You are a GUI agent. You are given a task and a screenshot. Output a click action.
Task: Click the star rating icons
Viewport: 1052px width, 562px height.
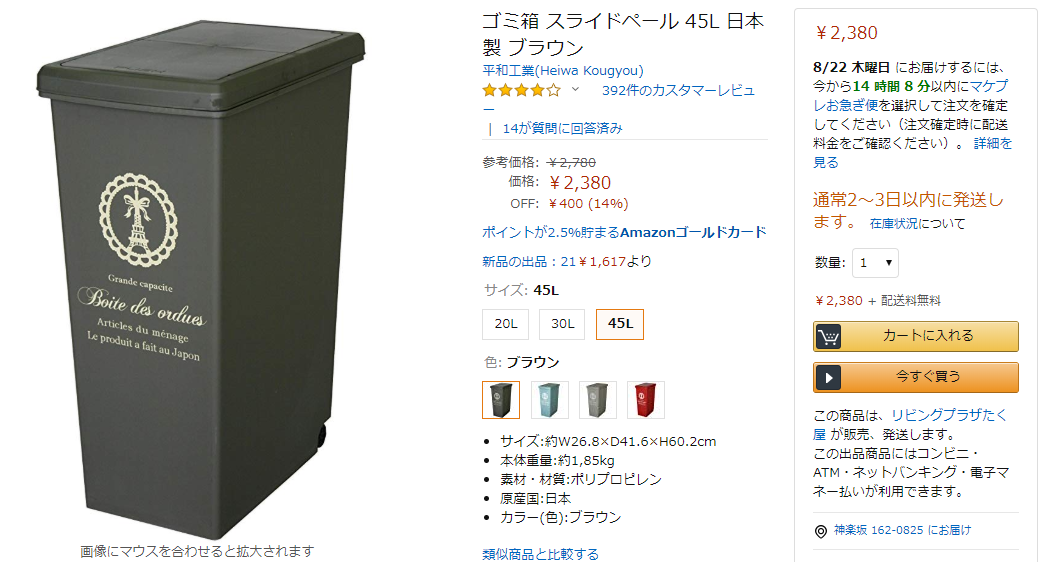point(521,90)
